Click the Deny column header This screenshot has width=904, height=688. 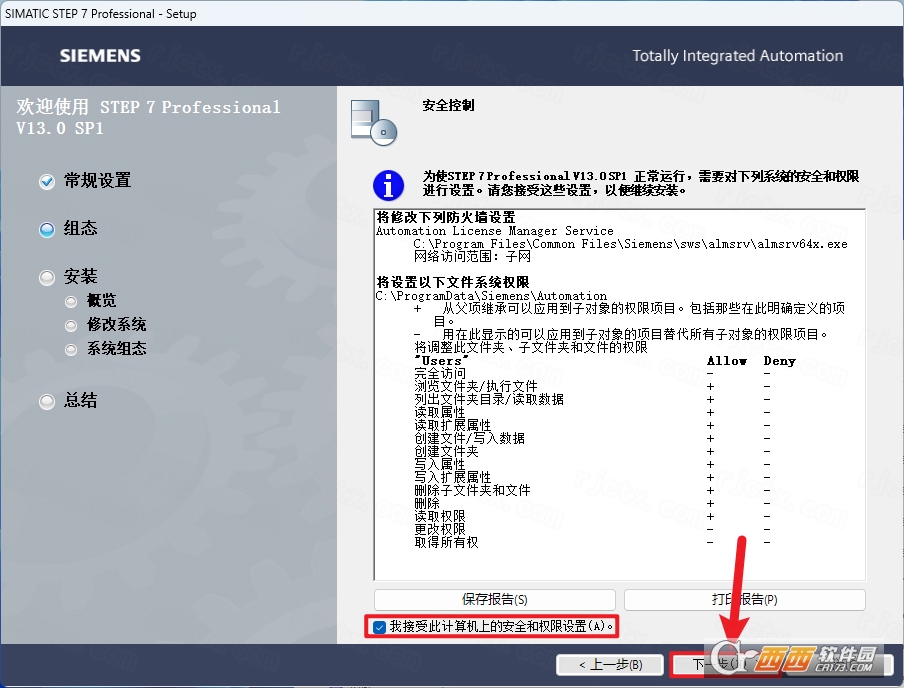click(x=779, y=361)
